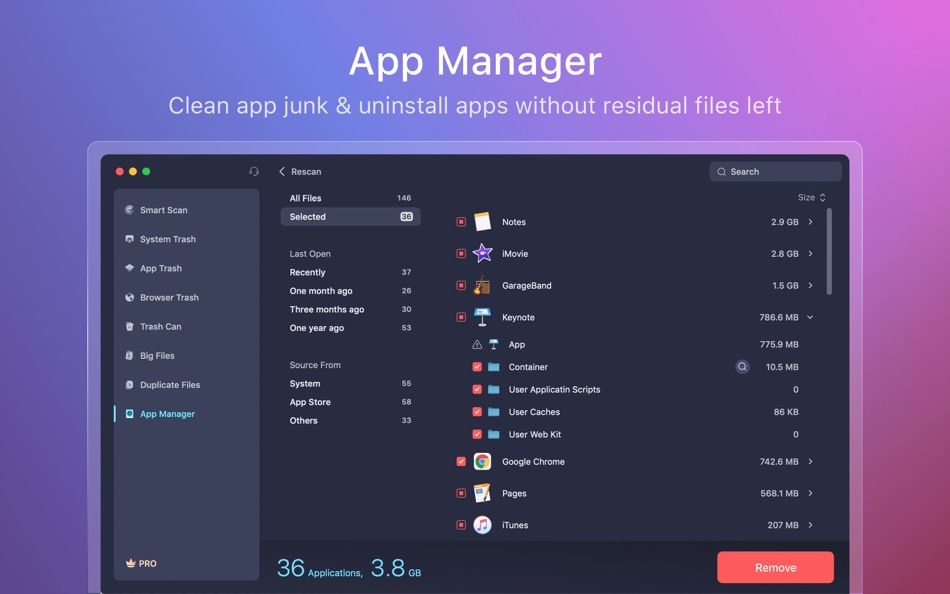Expand the iTunes row chevron

click(x=811, y=525)
